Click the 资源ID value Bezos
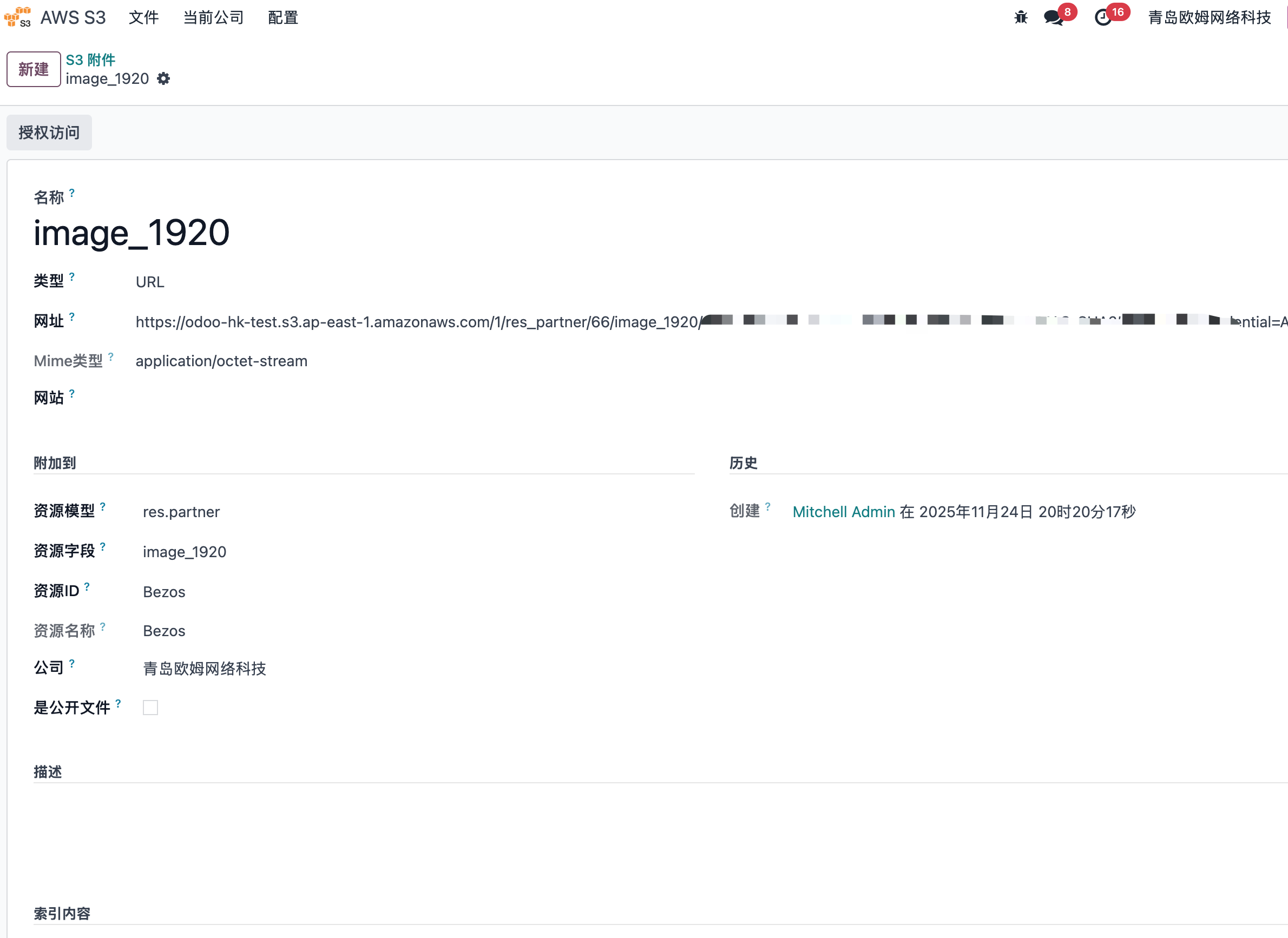1288x938 pixels. pos(164,592)
